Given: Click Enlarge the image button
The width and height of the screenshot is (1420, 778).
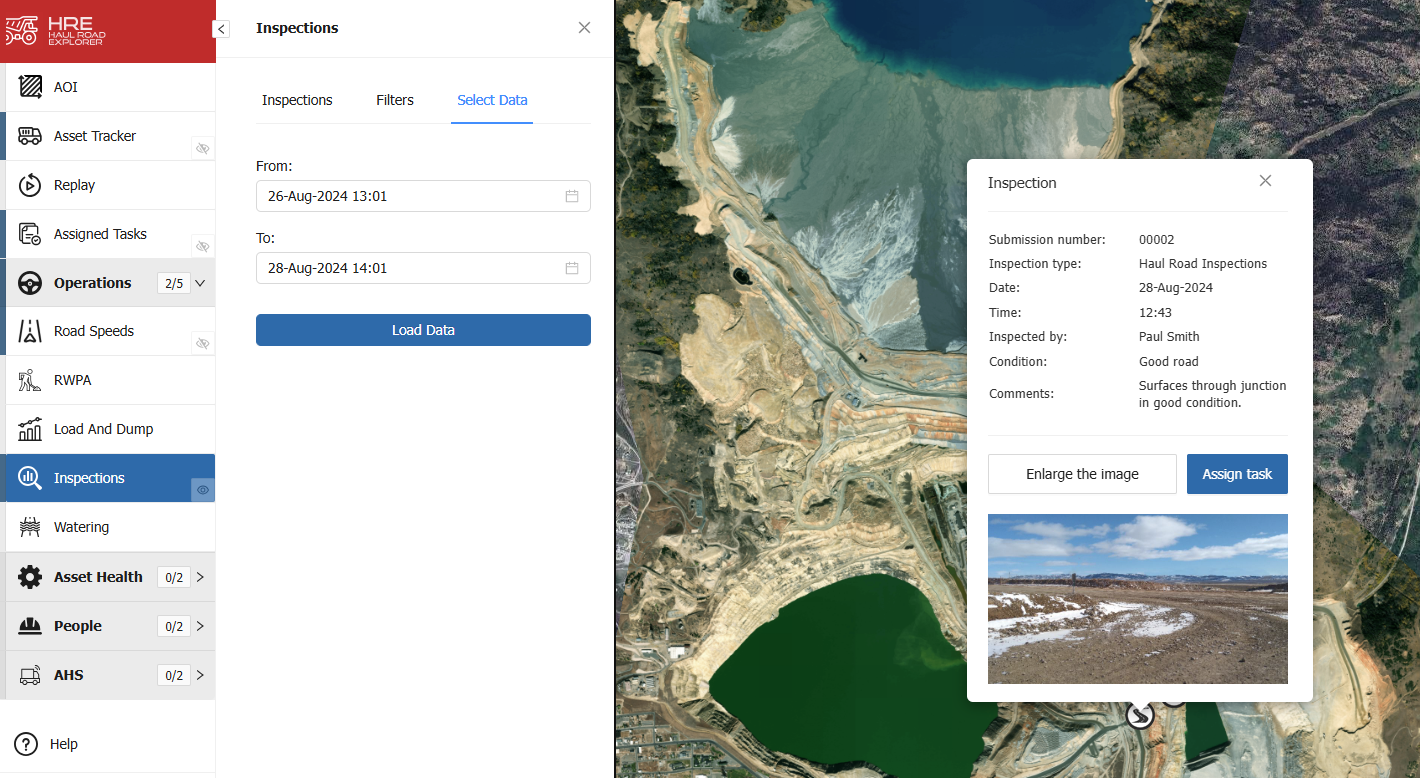Looking at the screenshot, I should point(1082,474).
